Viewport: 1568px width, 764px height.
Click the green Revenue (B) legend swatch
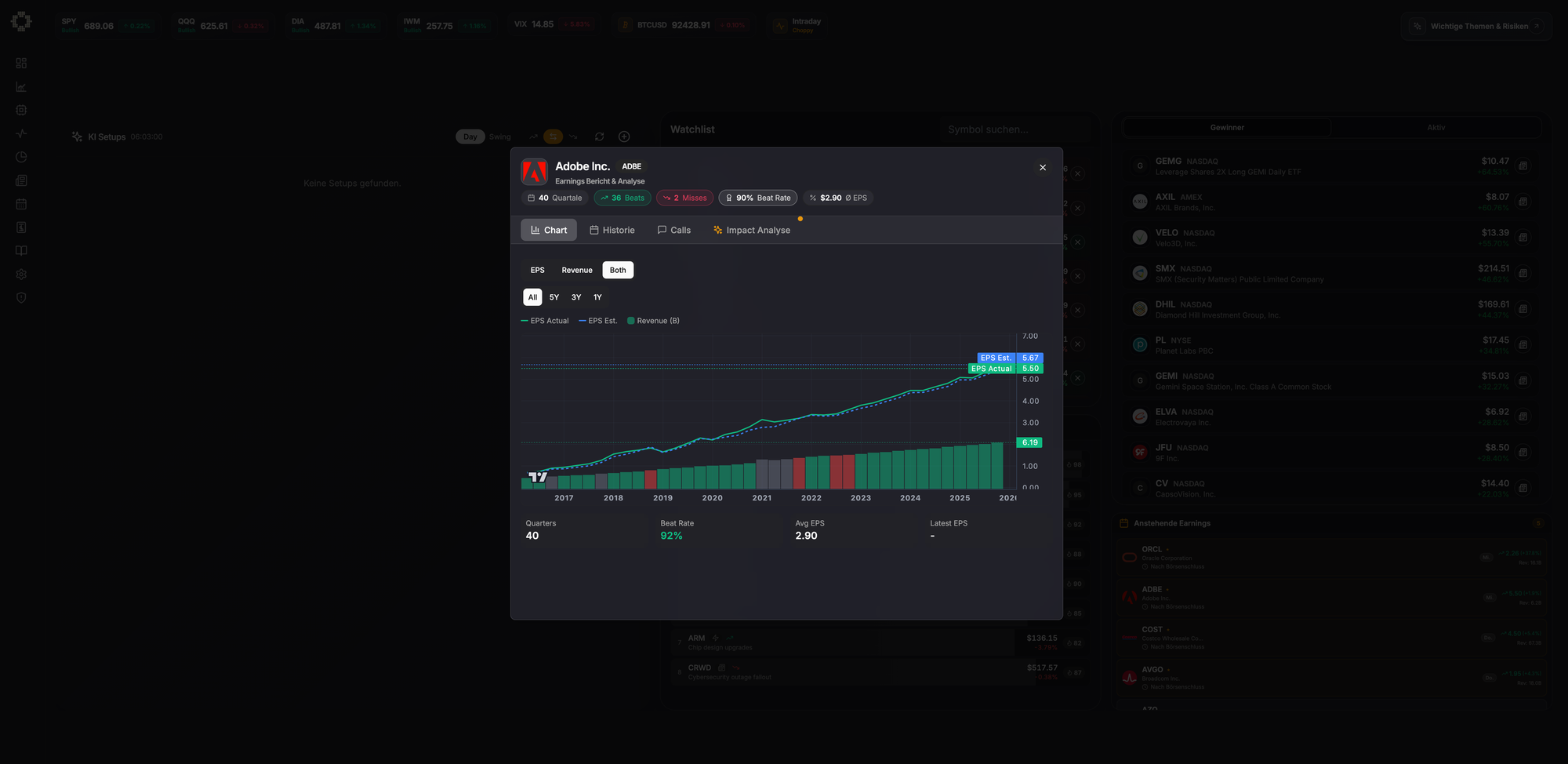(x=631, y=321)
